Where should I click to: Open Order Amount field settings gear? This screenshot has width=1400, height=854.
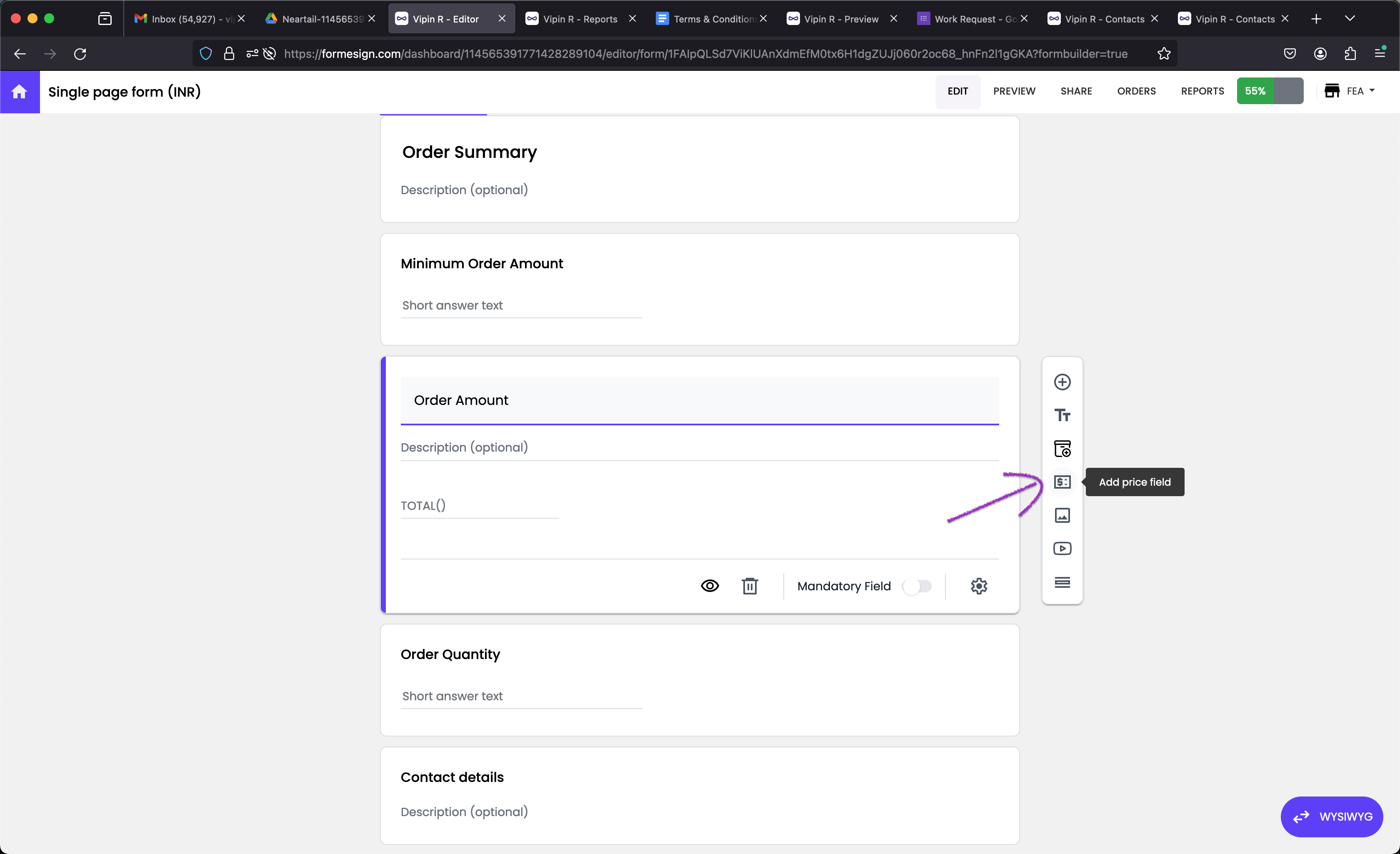coord(978,586)
